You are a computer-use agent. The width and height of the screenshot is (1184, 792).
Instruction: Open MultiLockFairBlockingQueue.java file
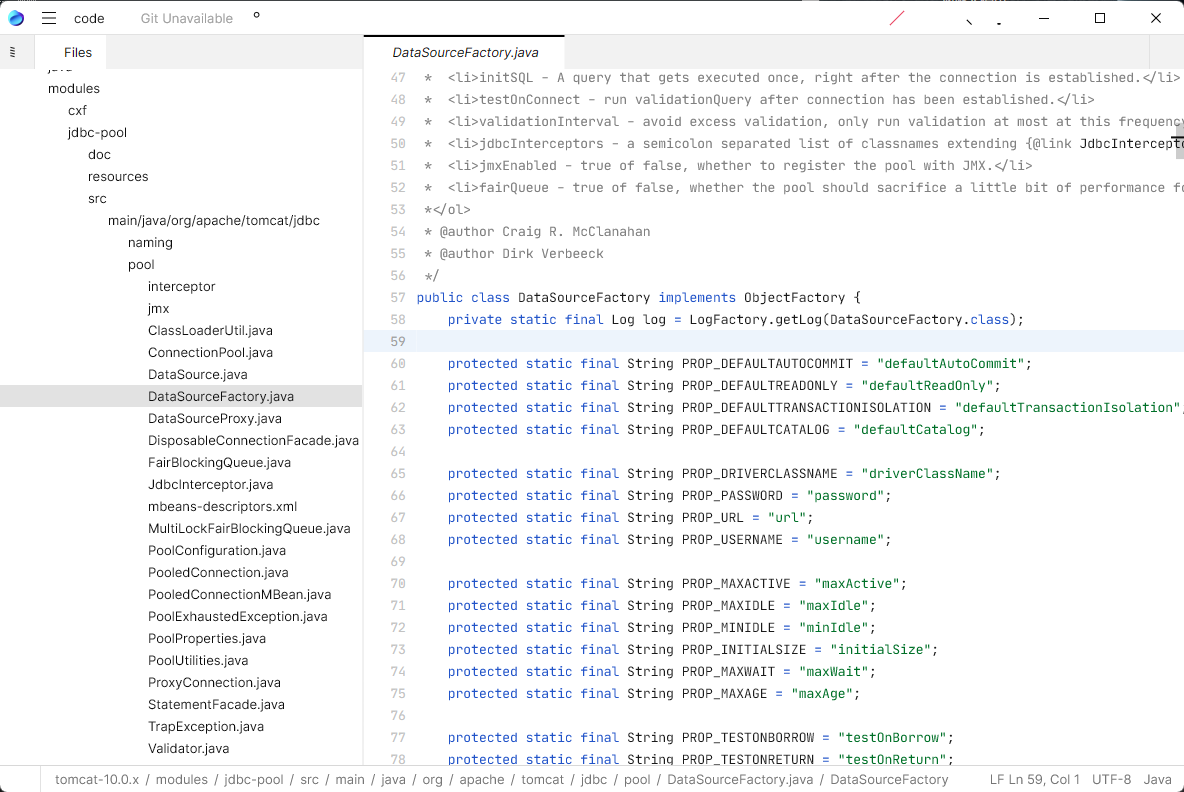[x=249, y=528]
